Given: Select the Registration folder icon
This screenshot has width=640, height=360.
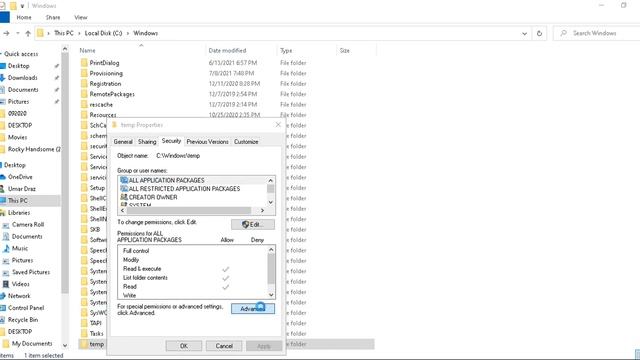Looking at the screenshot, I should (x=84, y=84).
